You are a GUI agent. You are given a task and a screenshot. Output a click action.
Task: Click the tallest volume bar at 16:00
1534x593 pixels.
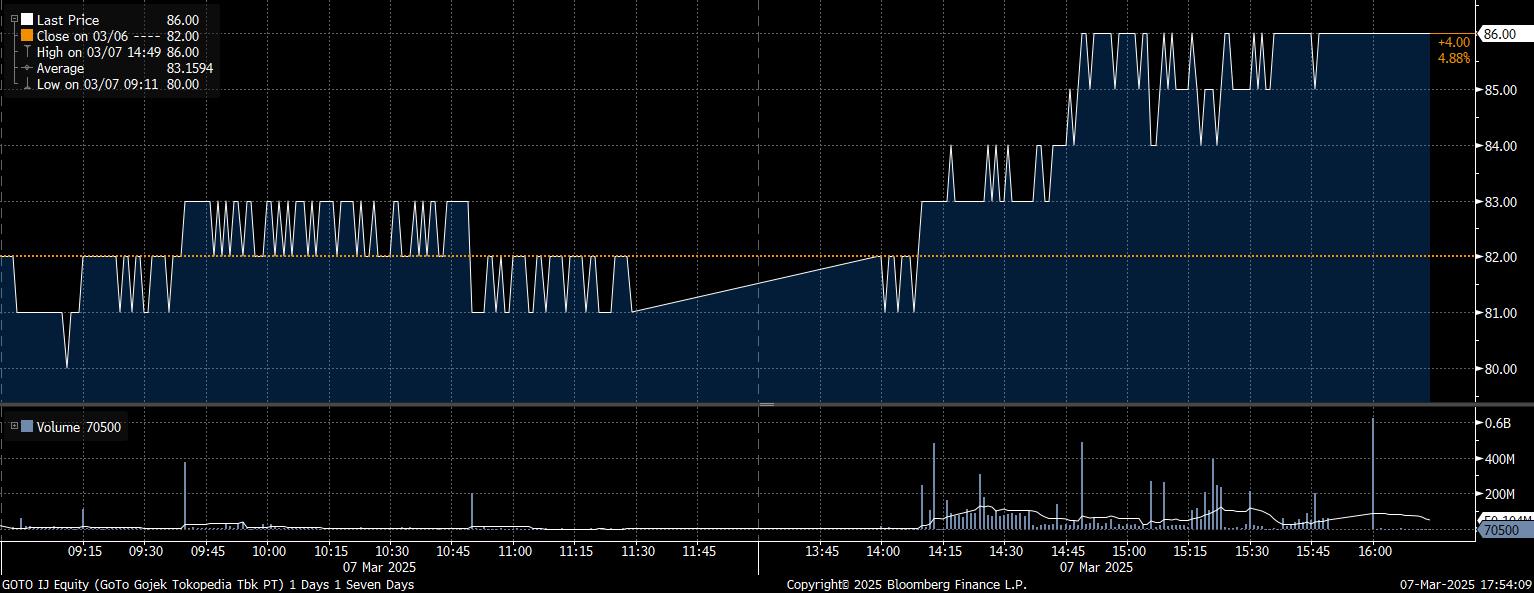coord(1373,470)
